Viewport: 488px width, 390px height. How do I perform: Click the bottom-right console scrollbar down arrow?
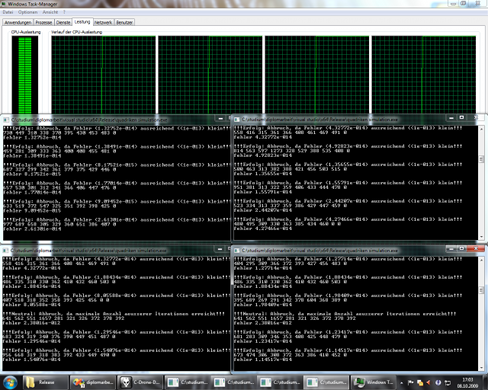[x=481, y=367]
